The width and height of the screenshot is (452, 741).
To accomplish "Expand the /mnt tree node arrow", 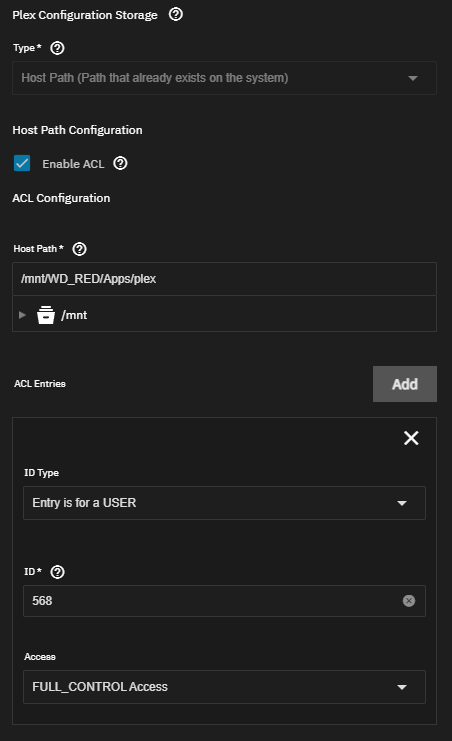I will (22, 315).
